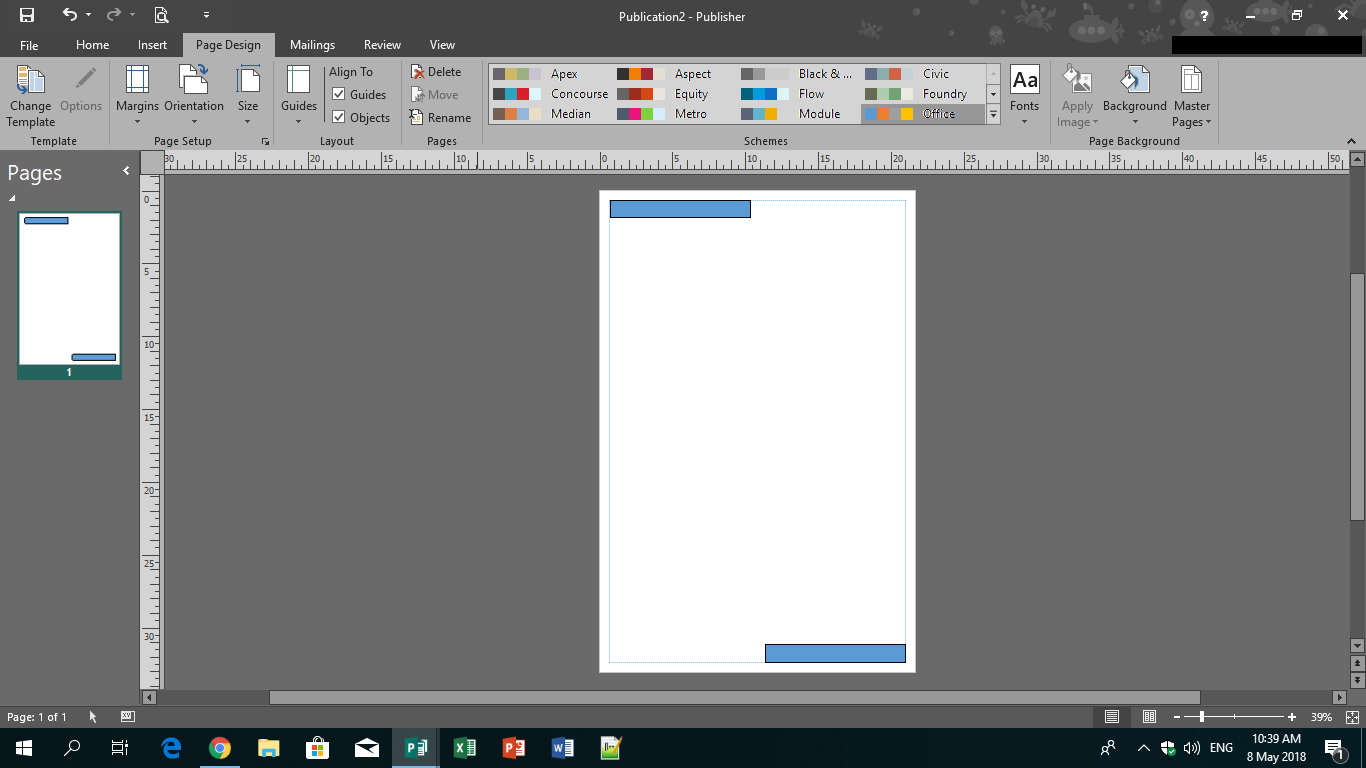The image size is (1366, 768).
Task: Open PowerPoint from the taskbar
Action: pos(513,748)
